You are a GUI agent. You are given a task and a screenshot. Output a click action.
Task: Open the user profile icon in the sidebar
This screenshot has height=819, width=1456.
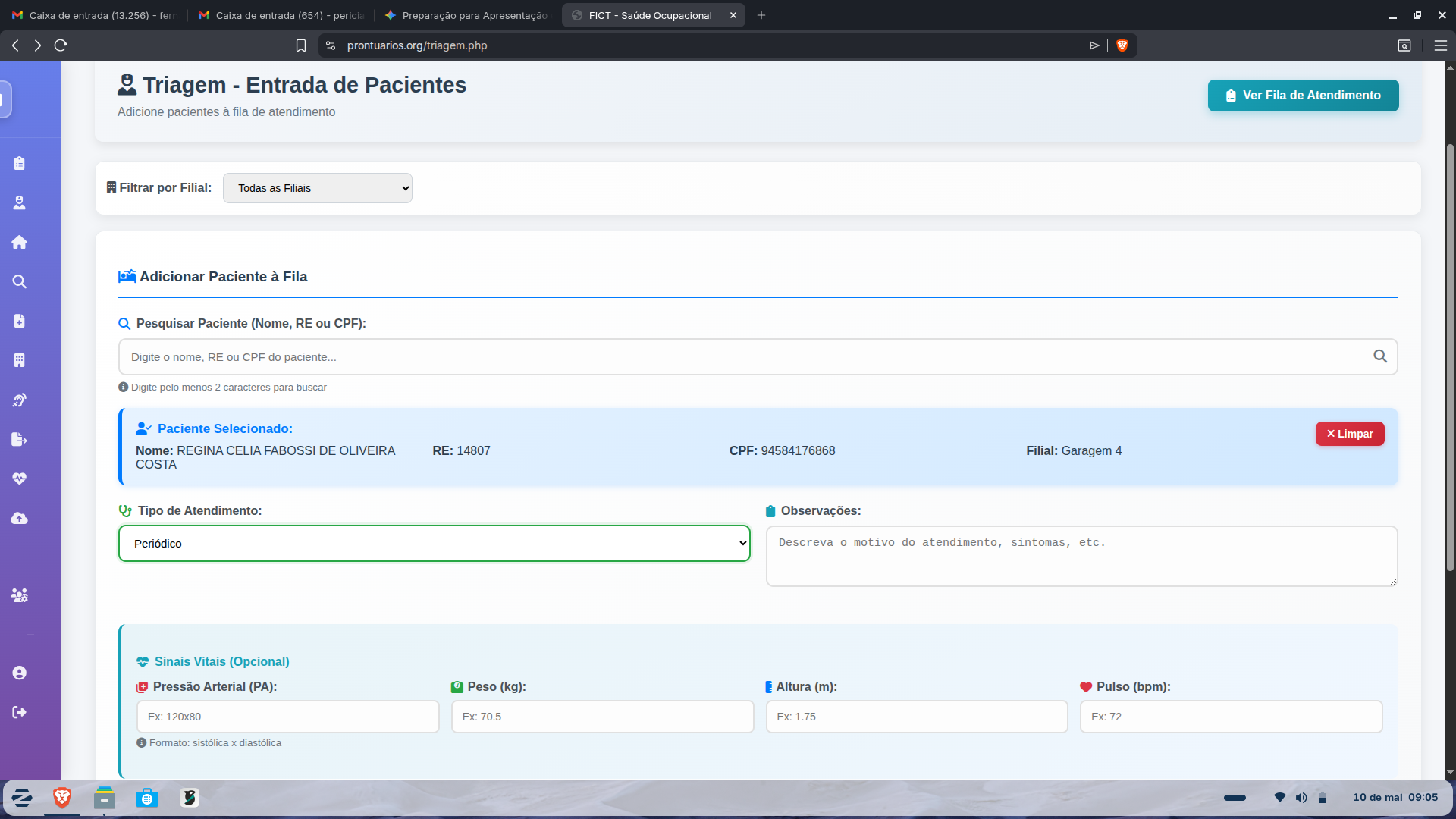click(x=20, y=673)
